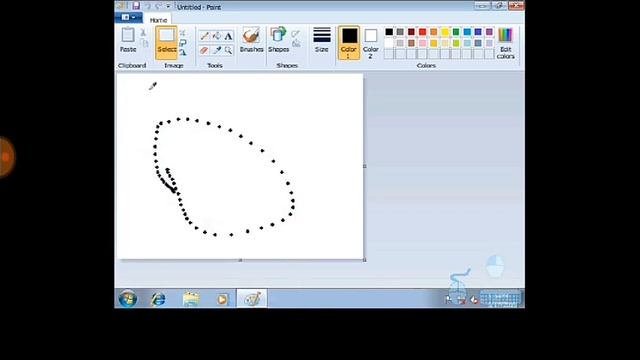Expand the Brushes label dropdown
Image resolution: width=640 pixels, height=360 pixels.
pyautogui.click(x=251, y=49)
